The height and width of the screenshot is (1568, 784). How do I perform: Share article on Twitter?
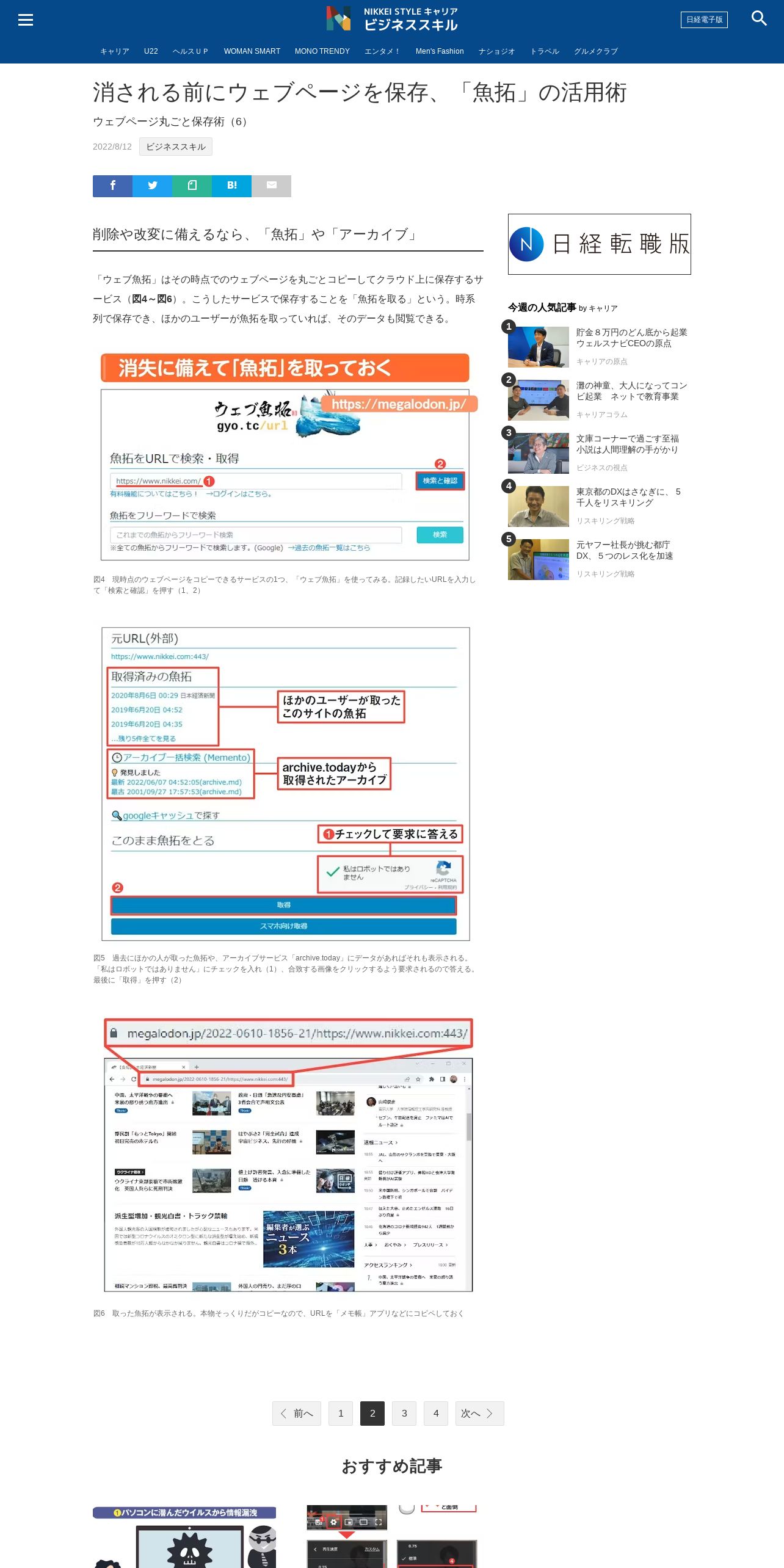tap(152, 186)
